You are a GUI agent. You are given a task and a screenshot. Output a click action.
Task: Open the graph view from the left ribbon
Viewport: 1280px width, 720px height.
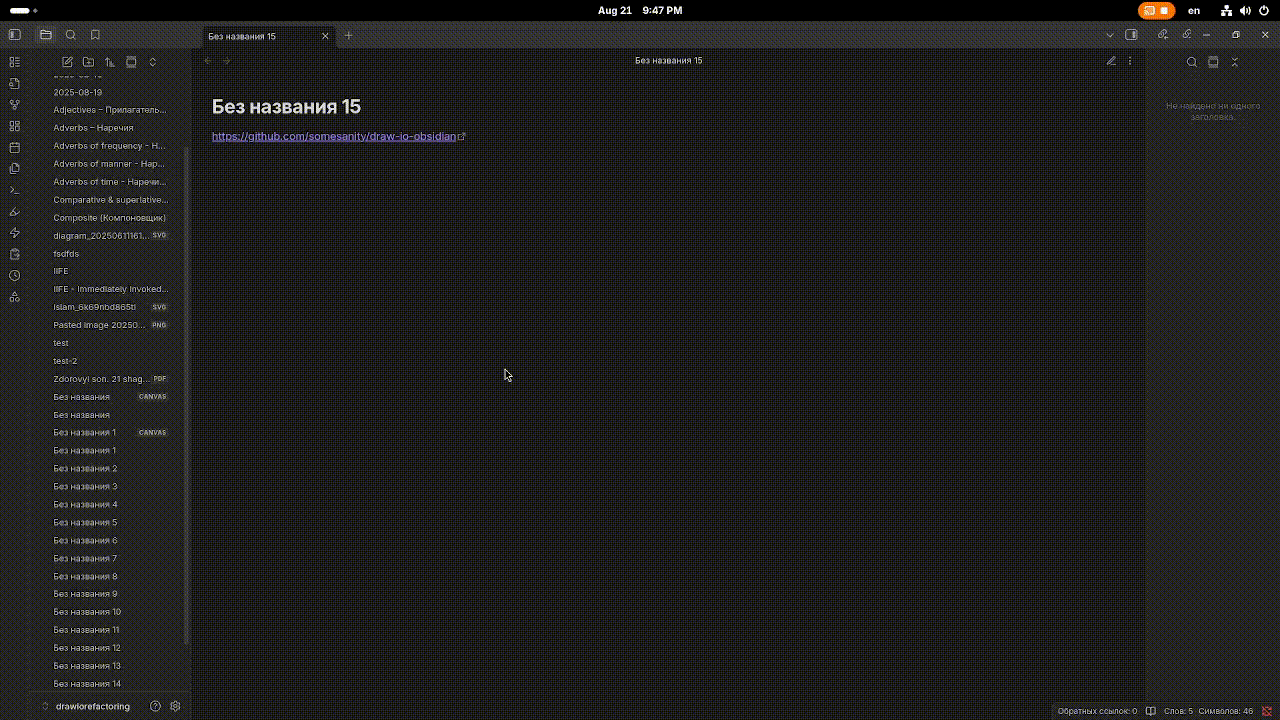coord(14,104)
